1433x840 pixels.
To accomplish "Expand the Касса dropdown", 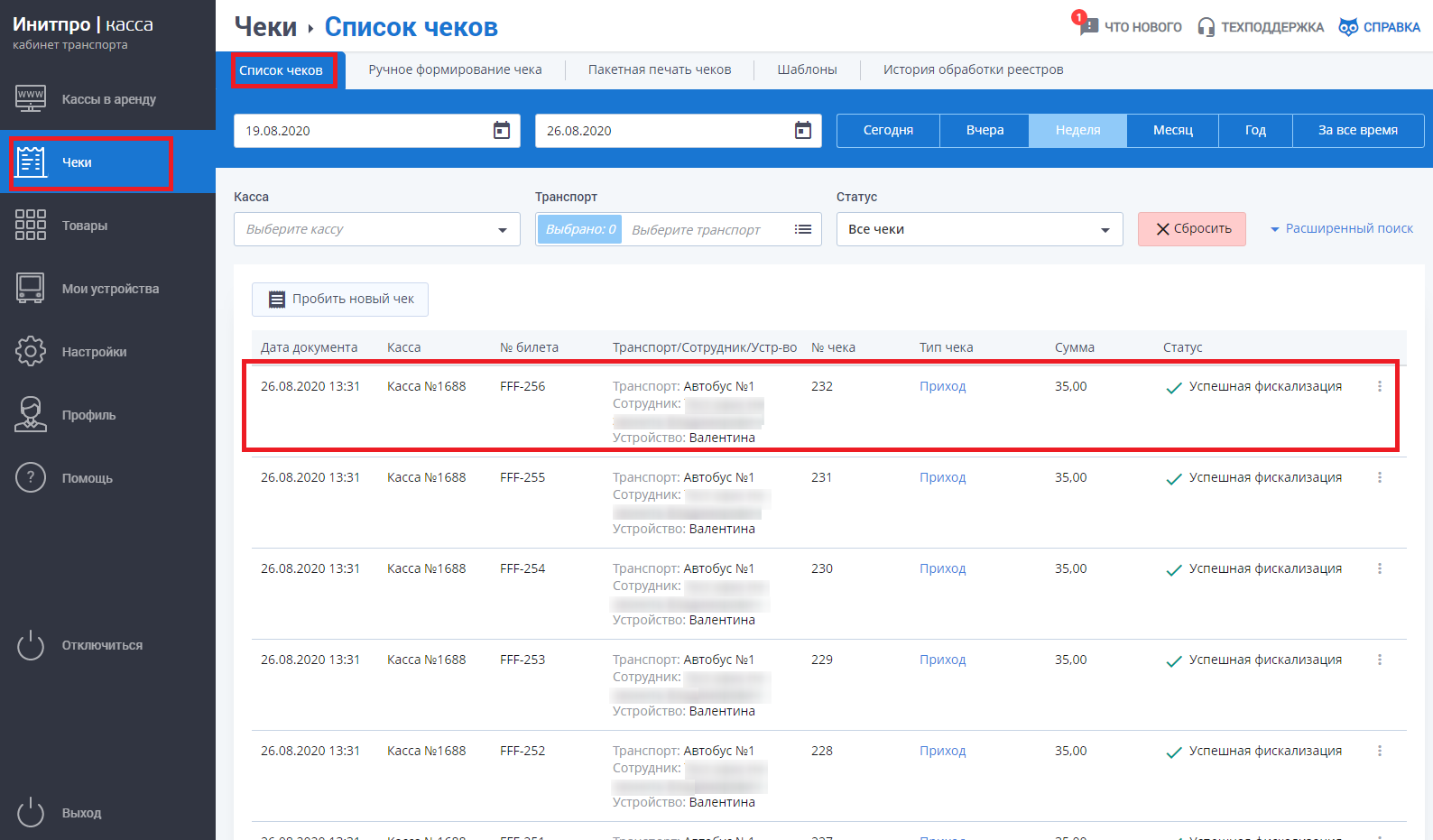I will (377, 229).
